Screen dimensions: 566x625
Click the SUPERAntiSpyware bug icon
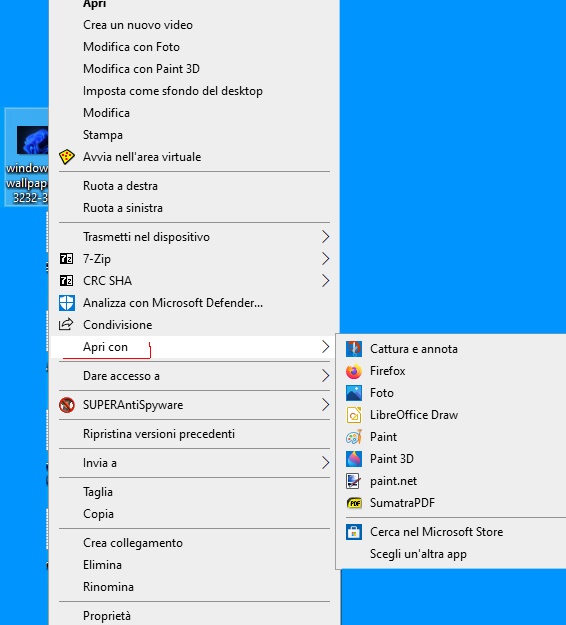[x=67, y=405]
